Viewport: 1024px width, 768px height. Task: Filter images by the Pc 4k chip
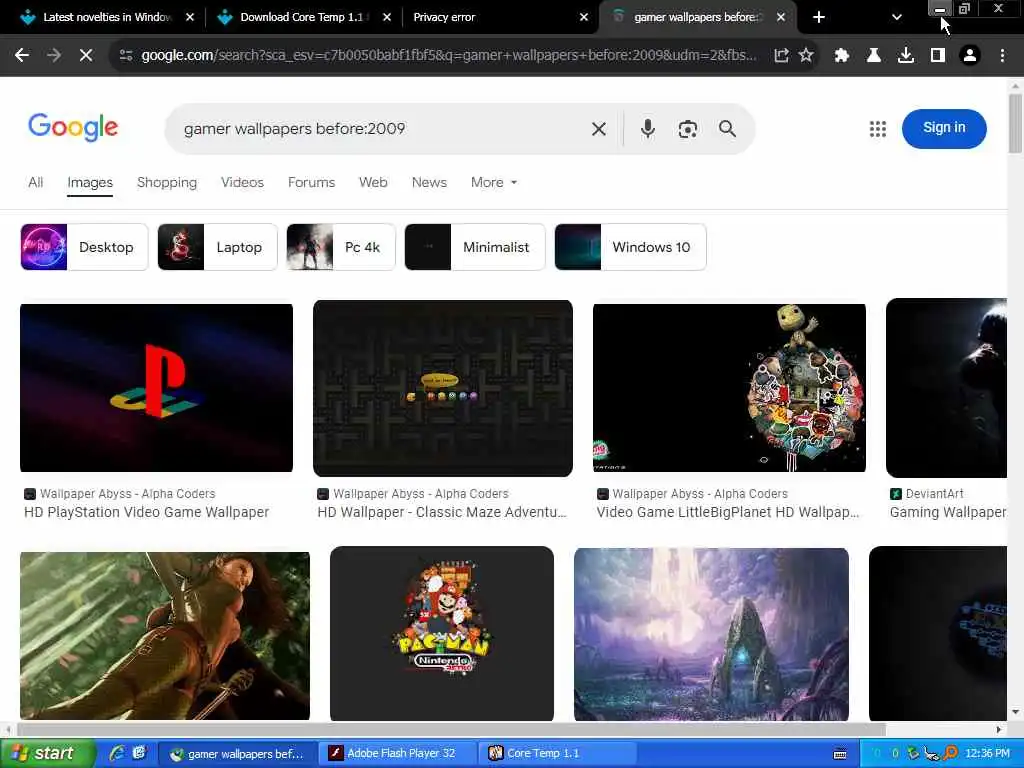341,247
